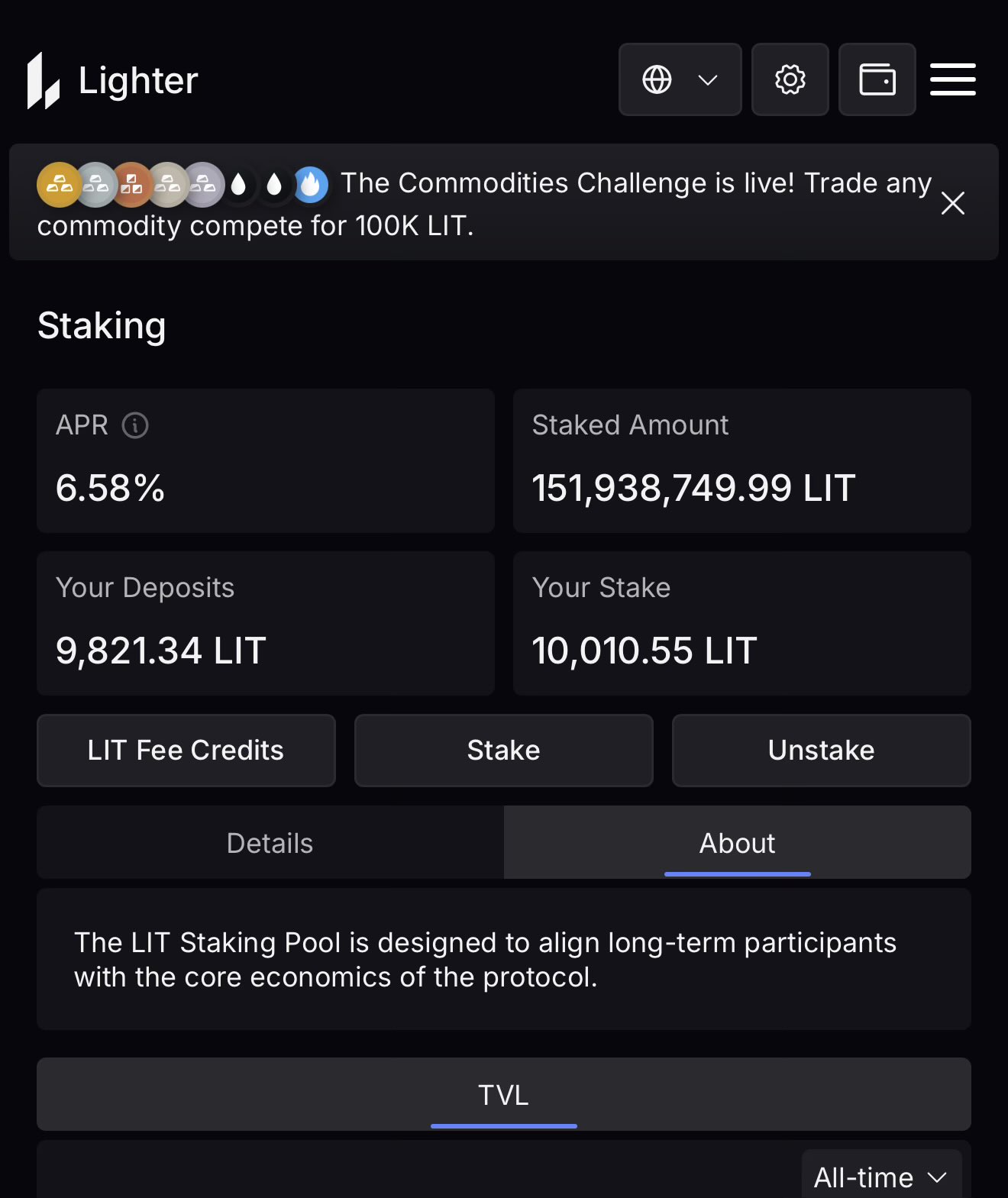Click the Staked Amount card
This screenshot has height=1198, width=1008.
(741, 460)
